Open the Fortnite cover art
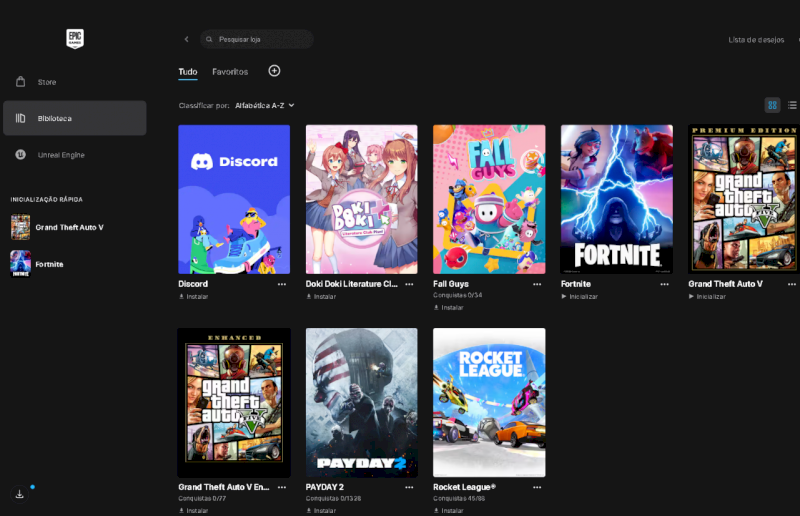Screen dimensions: 800x516 click(617, 200)
